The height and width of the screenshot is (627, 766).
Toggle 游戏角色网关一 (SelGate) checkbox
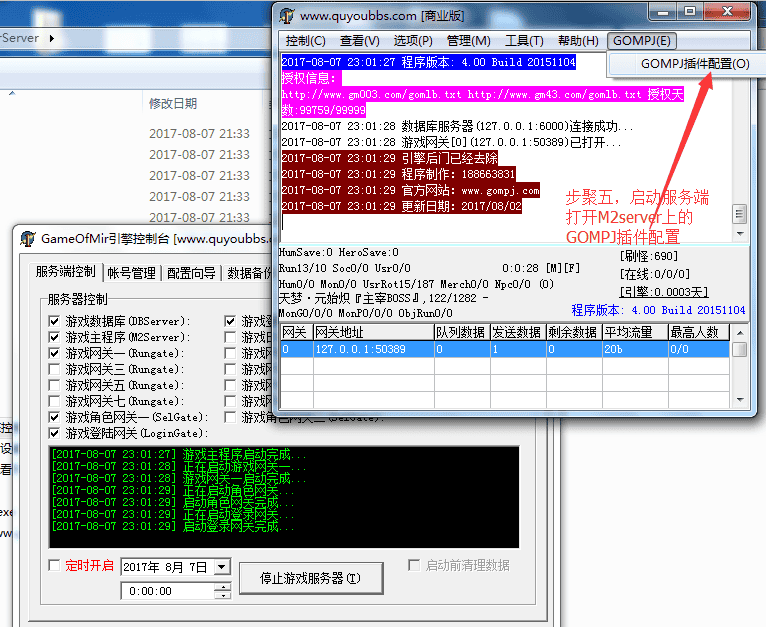pyautogui.click(x=54, y=417)
